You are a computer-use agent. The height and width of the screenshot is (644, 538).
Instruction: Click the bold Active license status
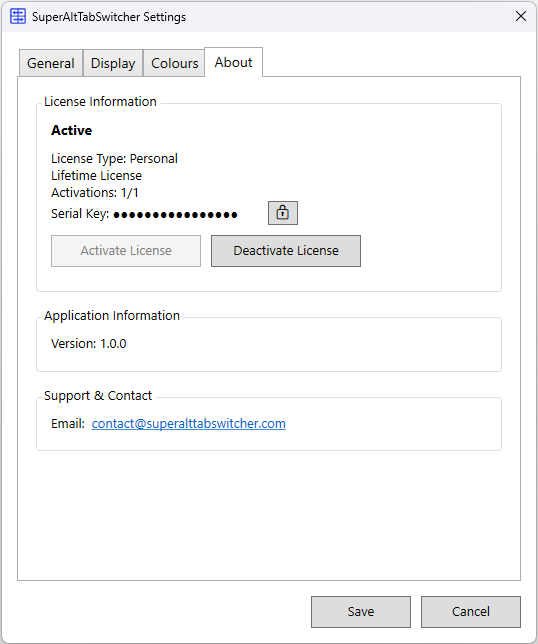71,130
